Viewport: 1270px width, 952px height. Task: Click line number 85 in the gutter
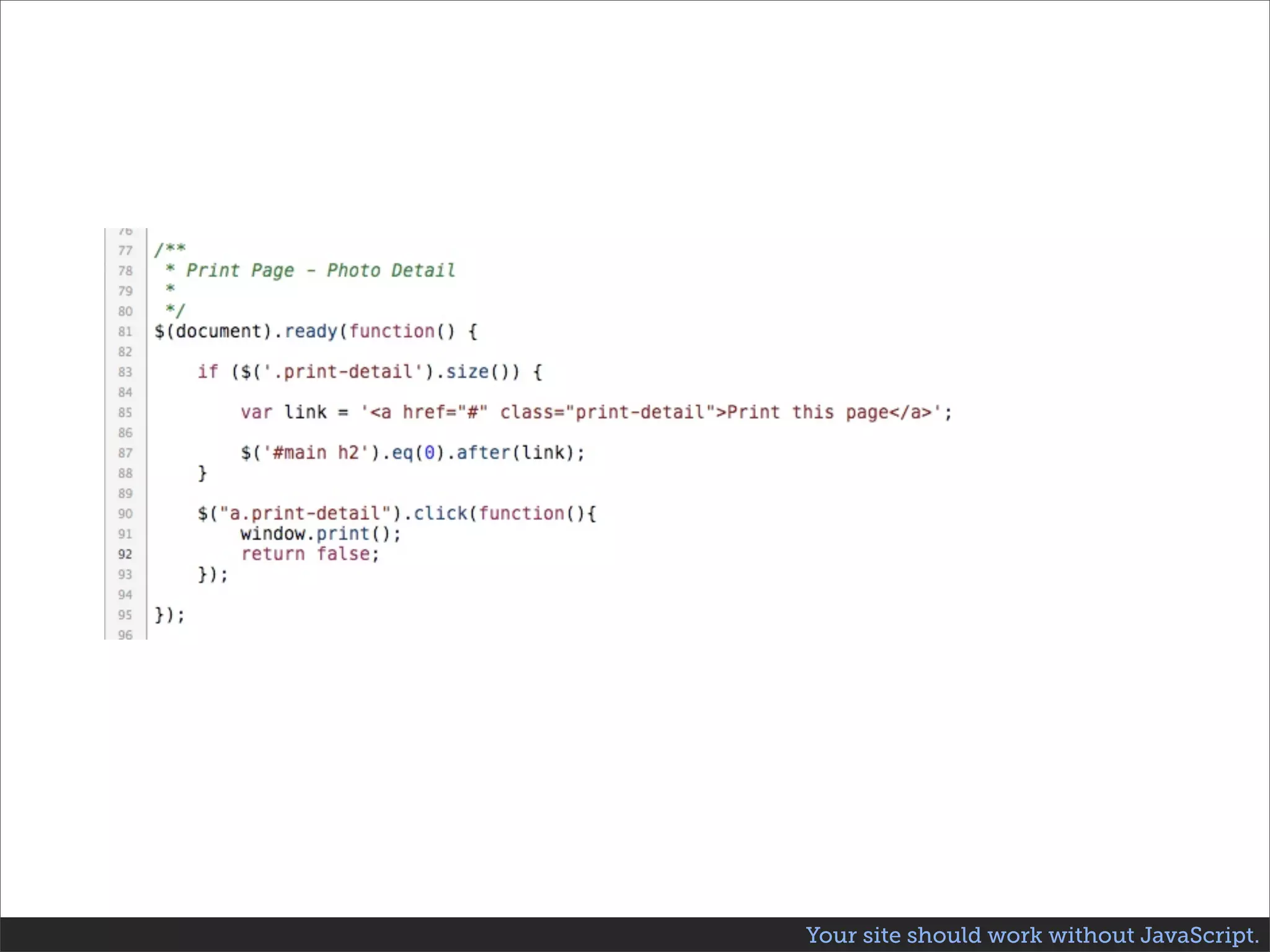point(125,413)
